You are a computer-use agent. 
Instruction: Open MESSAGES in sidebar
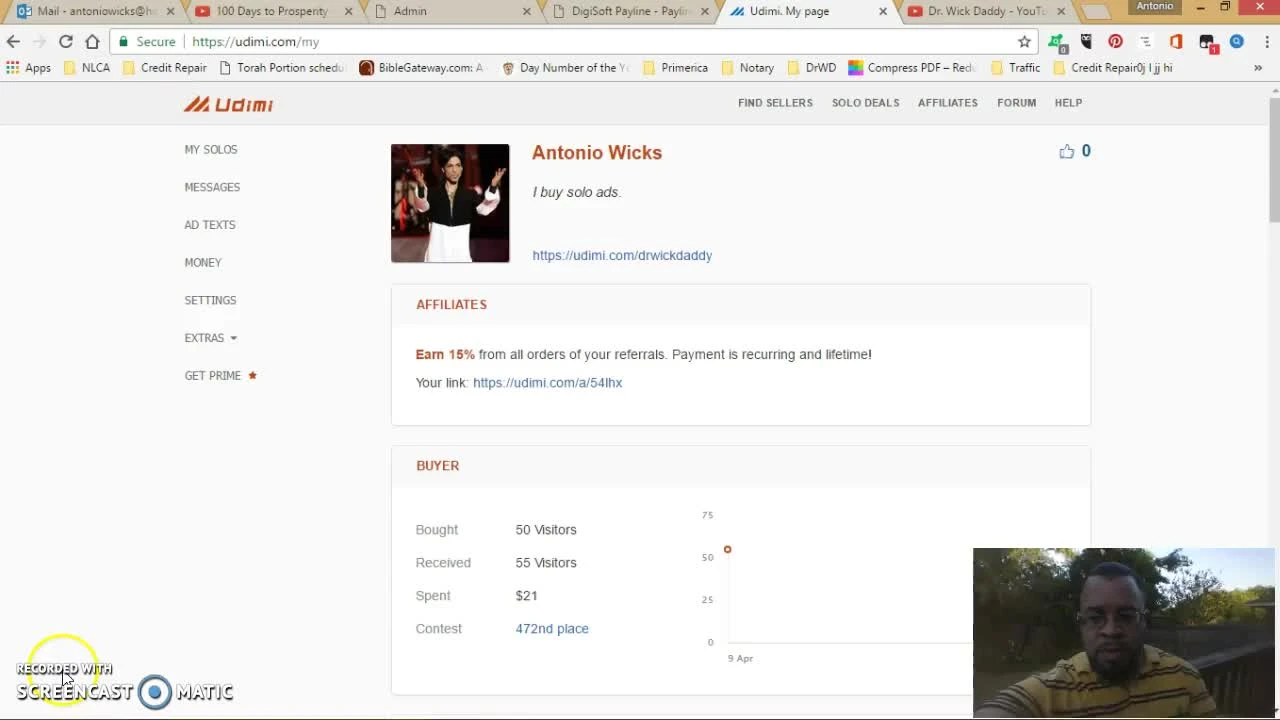[212, 187]
